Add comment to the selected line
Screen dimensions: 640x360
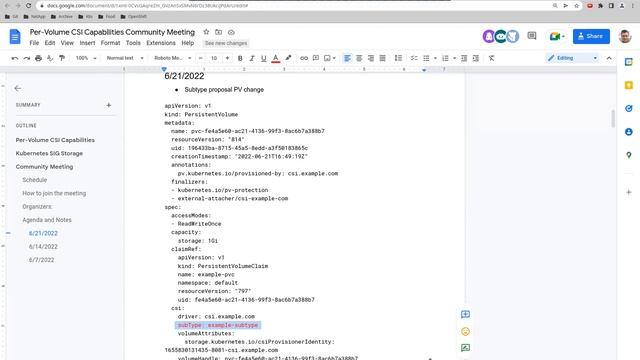click(465, 314)
